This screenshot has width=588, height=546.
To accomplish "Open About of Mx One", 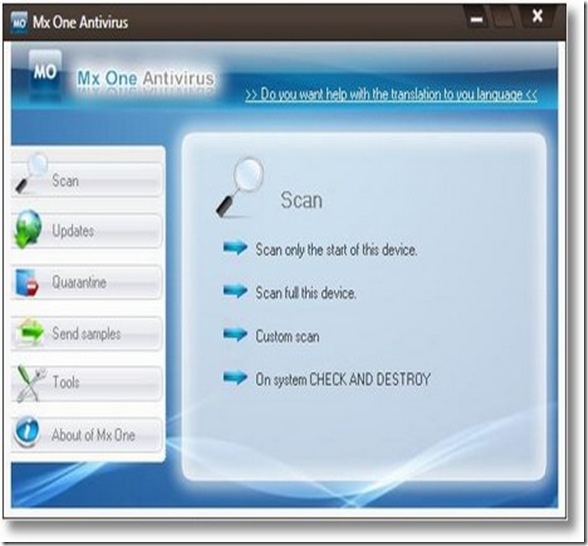I will tap(87, 435).
